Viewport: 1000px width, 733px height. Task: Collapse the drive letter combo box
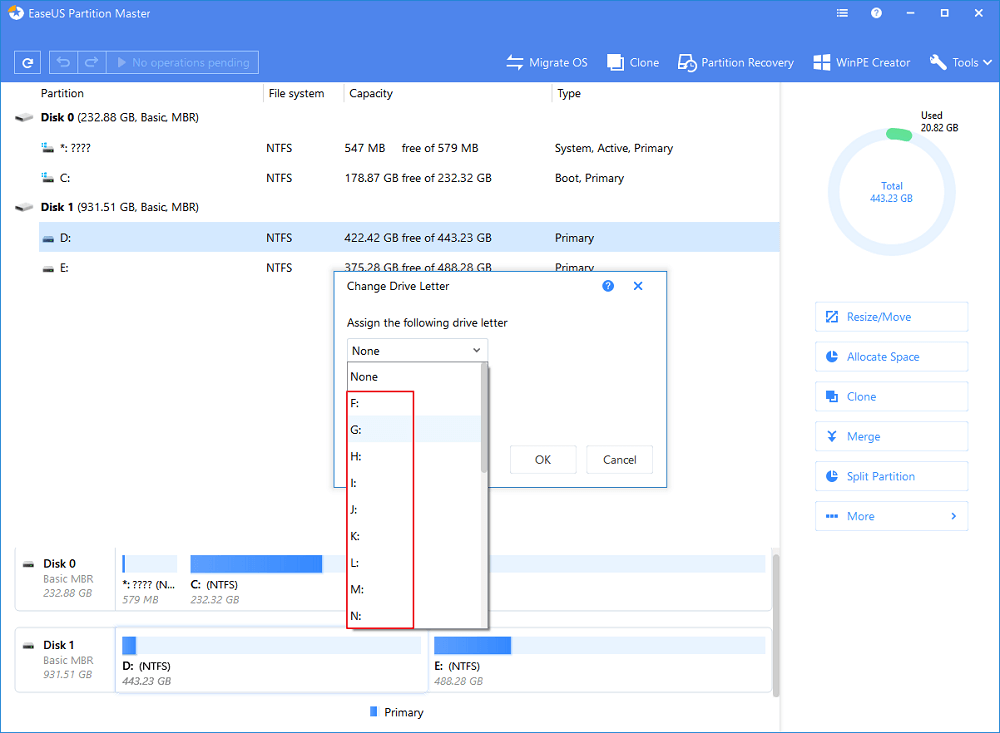[x=477, y=351]
